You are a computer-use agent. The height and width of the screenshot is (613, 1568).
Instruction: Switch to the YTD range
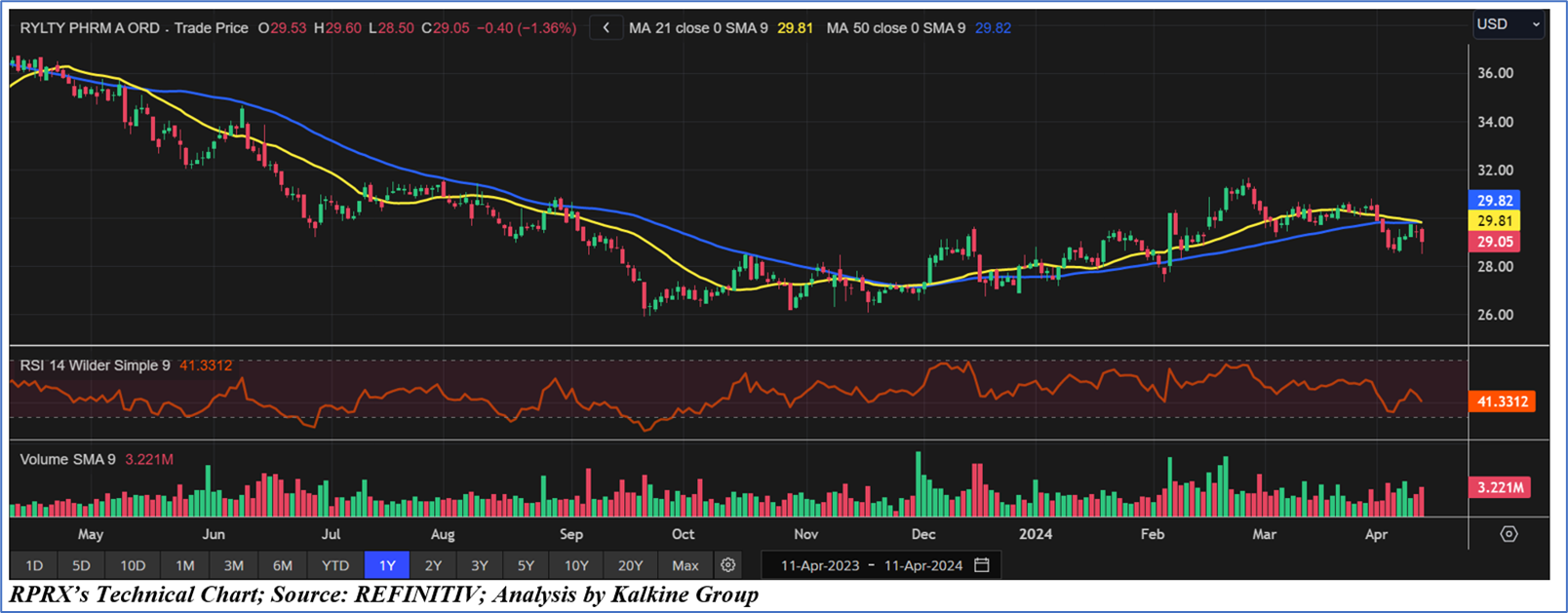pos(335,565)
